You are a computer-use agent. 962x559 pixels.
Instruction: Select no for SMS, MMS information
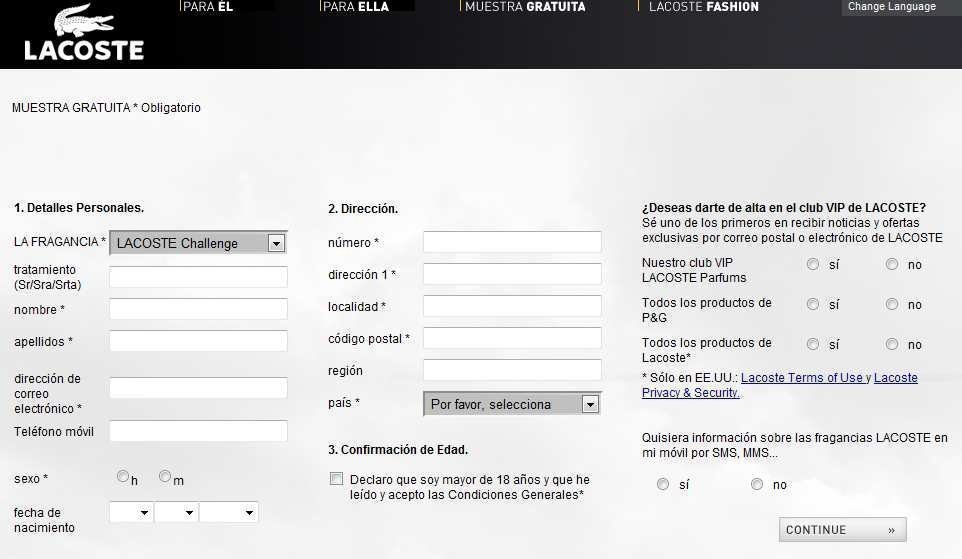pyautogui.click(x=757, y=484)
